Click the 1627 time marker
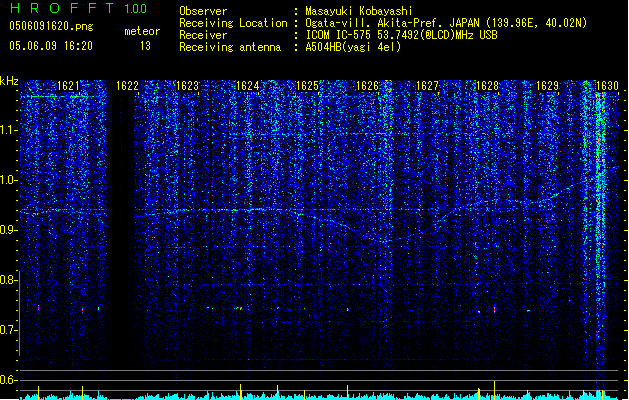 point(427,86)
